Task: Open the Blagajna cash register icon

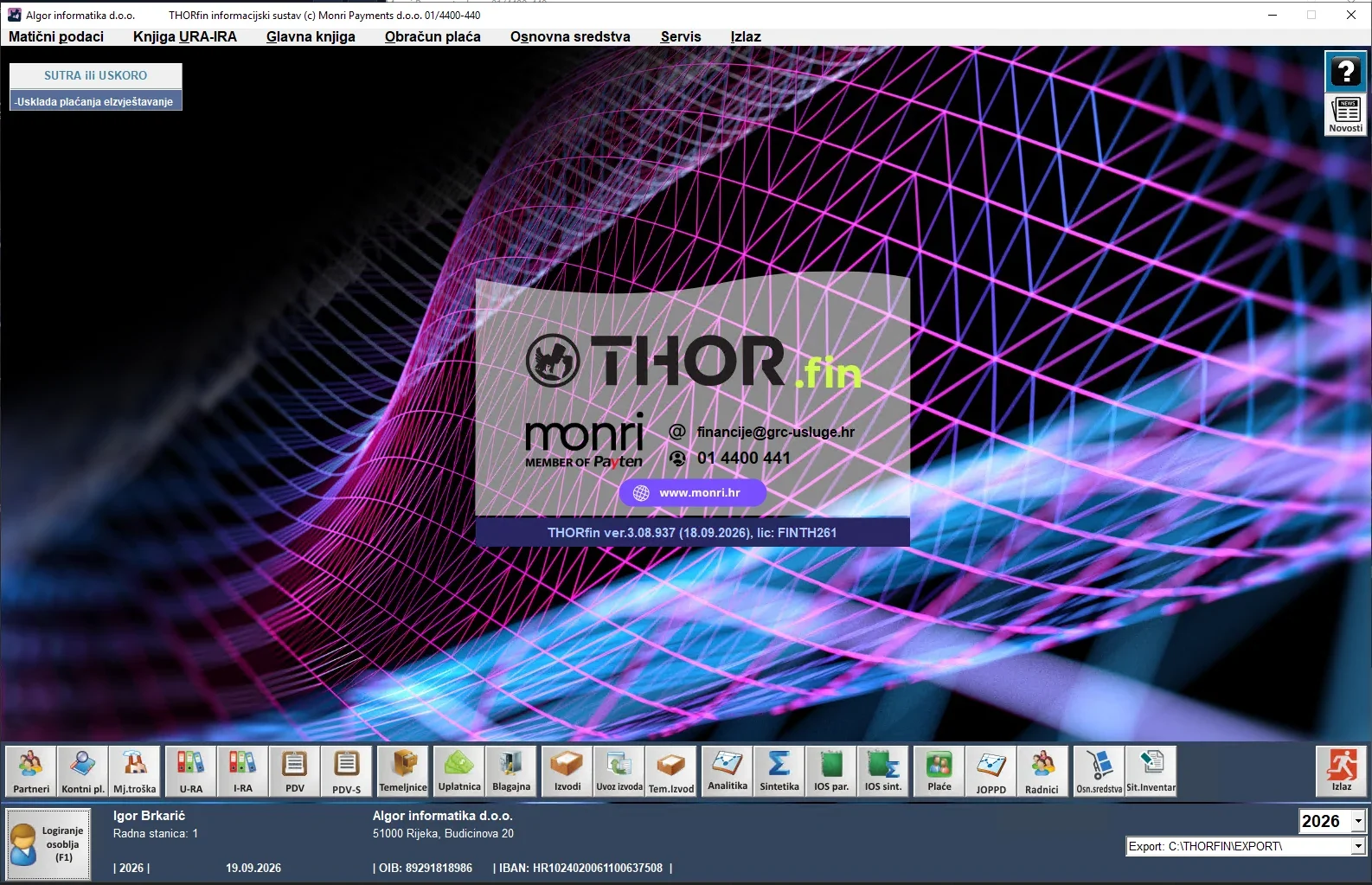Action: tap(511, 771)
